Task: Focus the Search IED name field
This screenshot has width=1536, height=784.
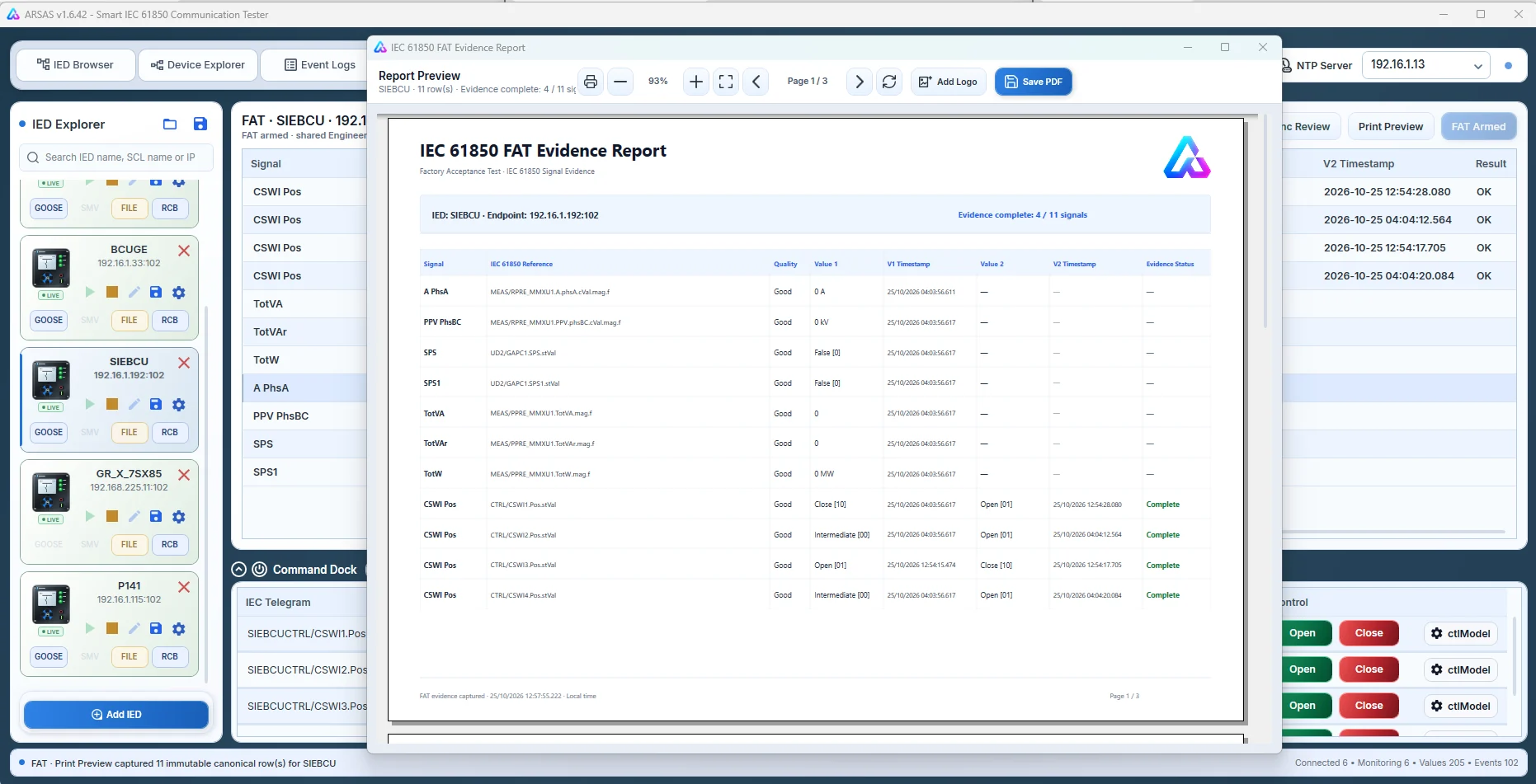Action: tap(116, 157)
